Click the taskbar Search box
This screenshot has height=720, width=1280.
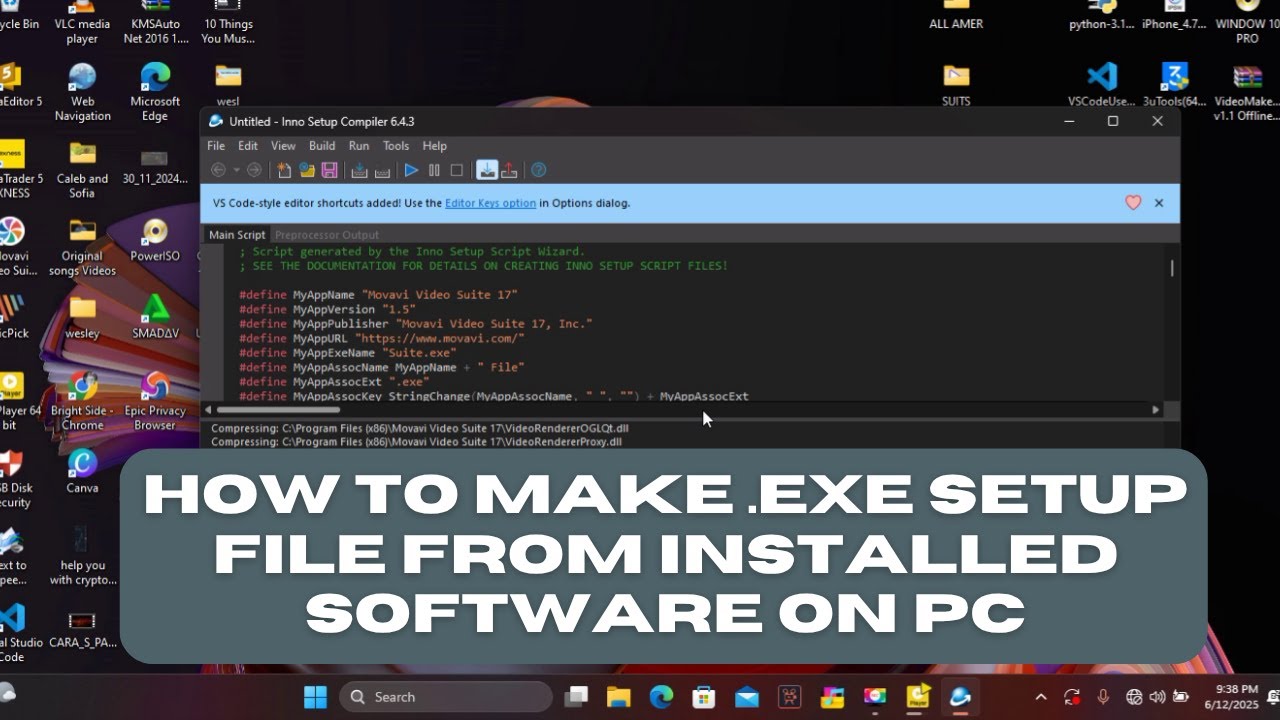[445, 697]
